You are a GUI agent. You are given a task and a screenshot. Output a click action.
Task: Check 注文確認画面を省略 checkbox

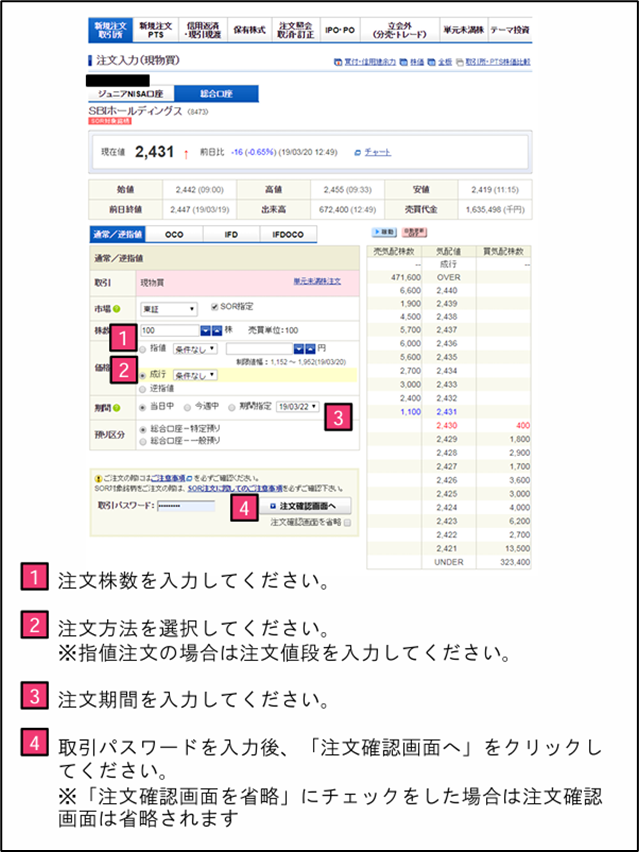click(347, 522)
